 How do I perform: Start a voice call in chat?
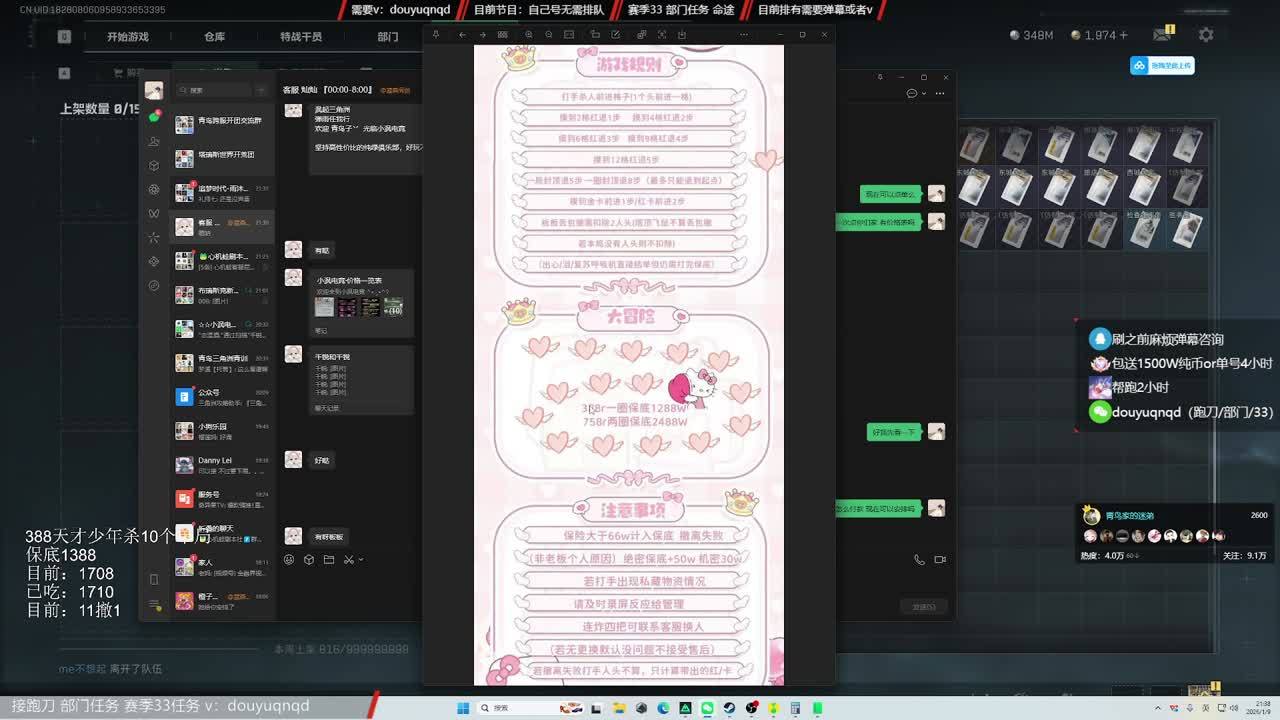click(919, 560)
